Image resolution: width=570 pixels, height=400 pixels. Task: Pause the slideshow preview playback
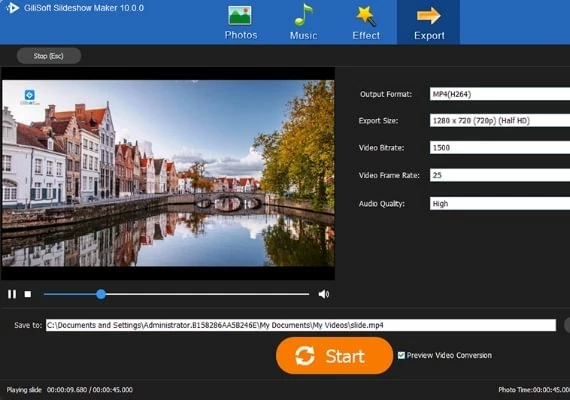point(12,294)
